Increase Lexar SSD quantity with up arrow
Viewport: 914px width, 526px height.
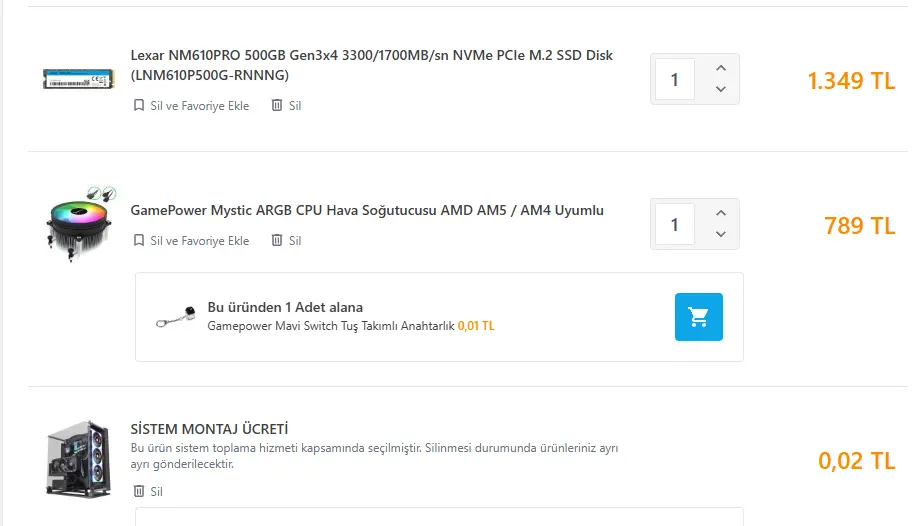[x=721, y=68]
